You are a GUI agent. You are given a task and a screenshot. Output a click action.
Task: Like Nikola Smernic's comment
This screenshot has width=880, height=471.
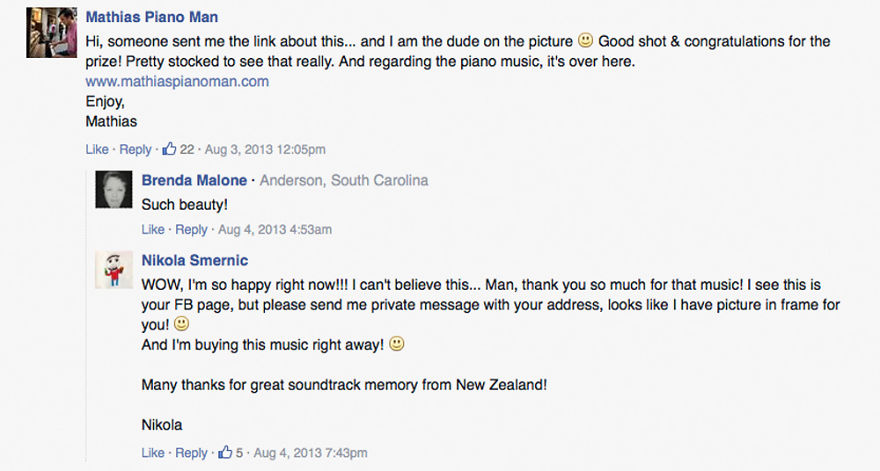153,453
